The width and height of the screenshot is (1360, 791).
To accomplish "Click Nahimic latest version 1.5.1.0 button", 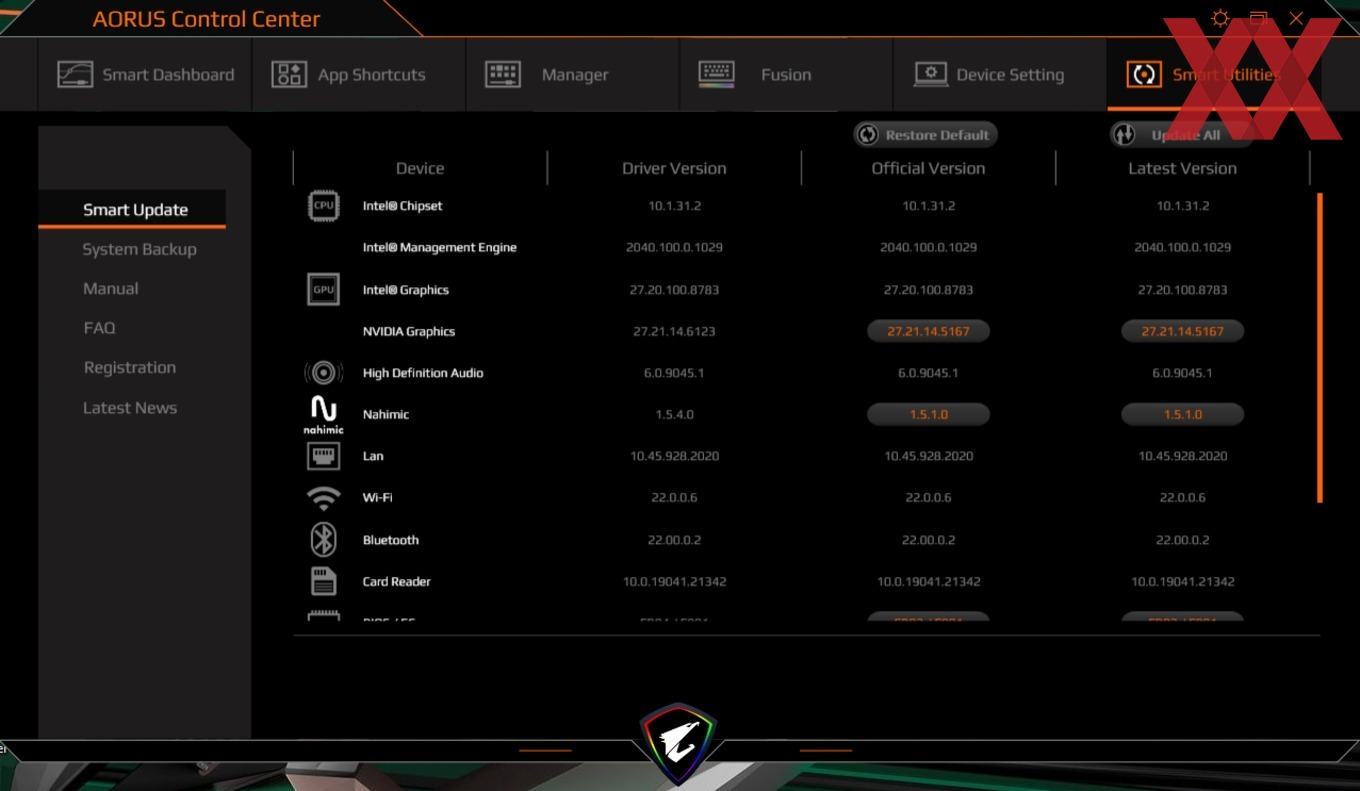I will pos(1182,414).
